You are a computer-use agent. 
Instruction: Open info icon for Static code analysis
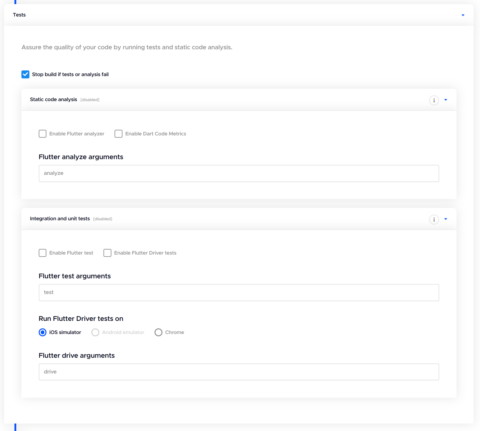434,100
